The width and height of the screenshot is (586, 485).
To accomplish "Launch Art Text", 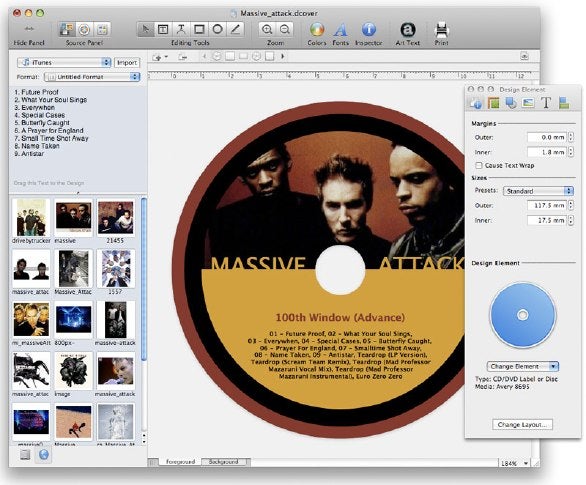I will pyautogui.click(x=408, y=29).
